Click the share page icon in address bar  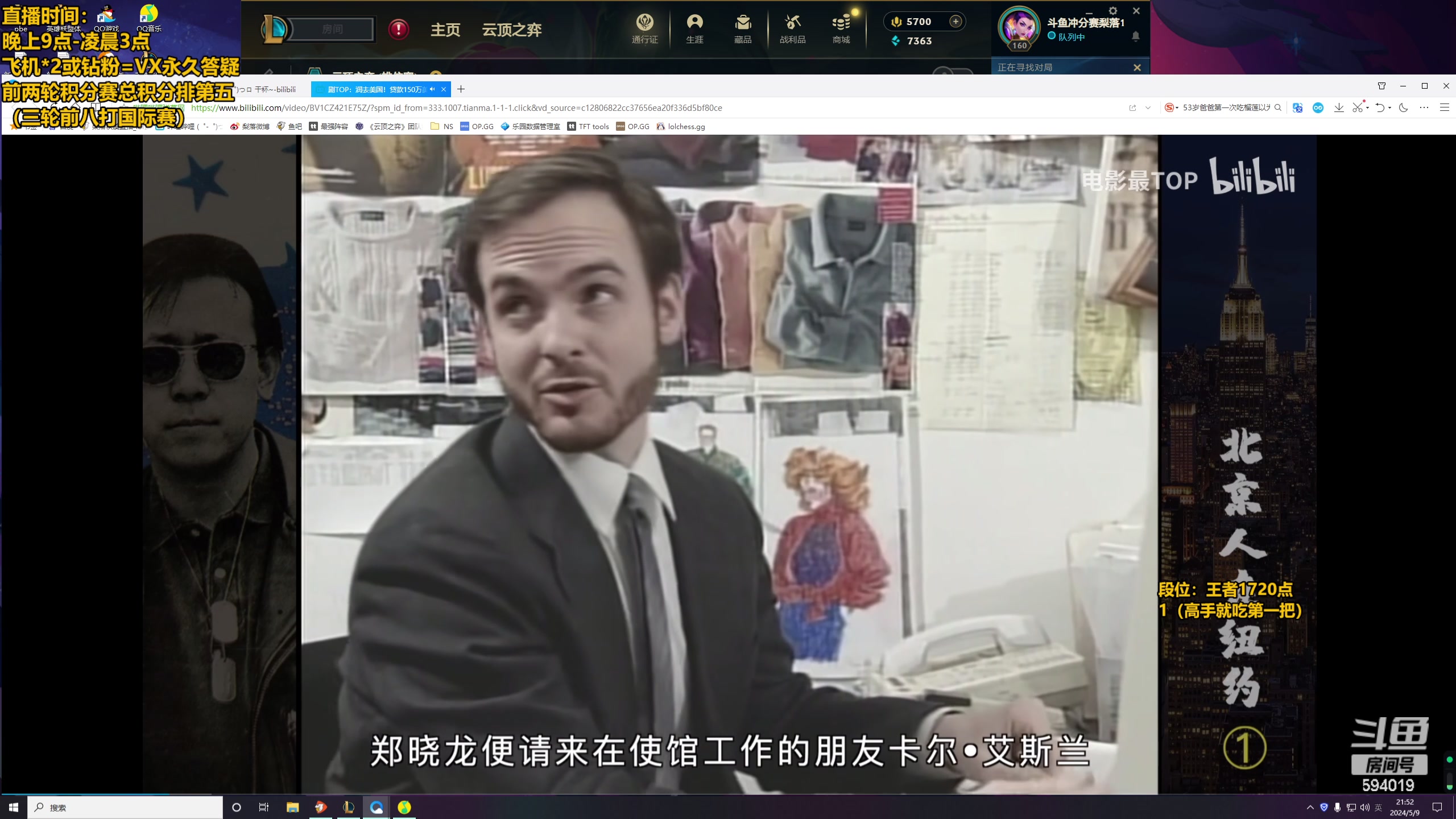pyautogui.click(x=1132, y=107)
